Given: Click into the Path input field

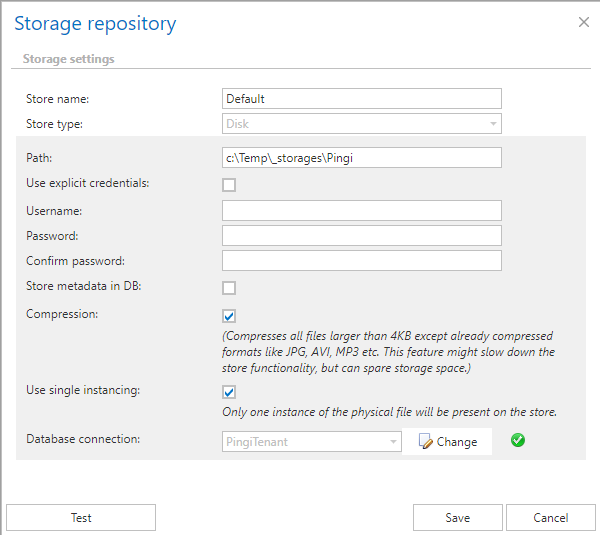Looking at the screenshot, I should 361,158.
